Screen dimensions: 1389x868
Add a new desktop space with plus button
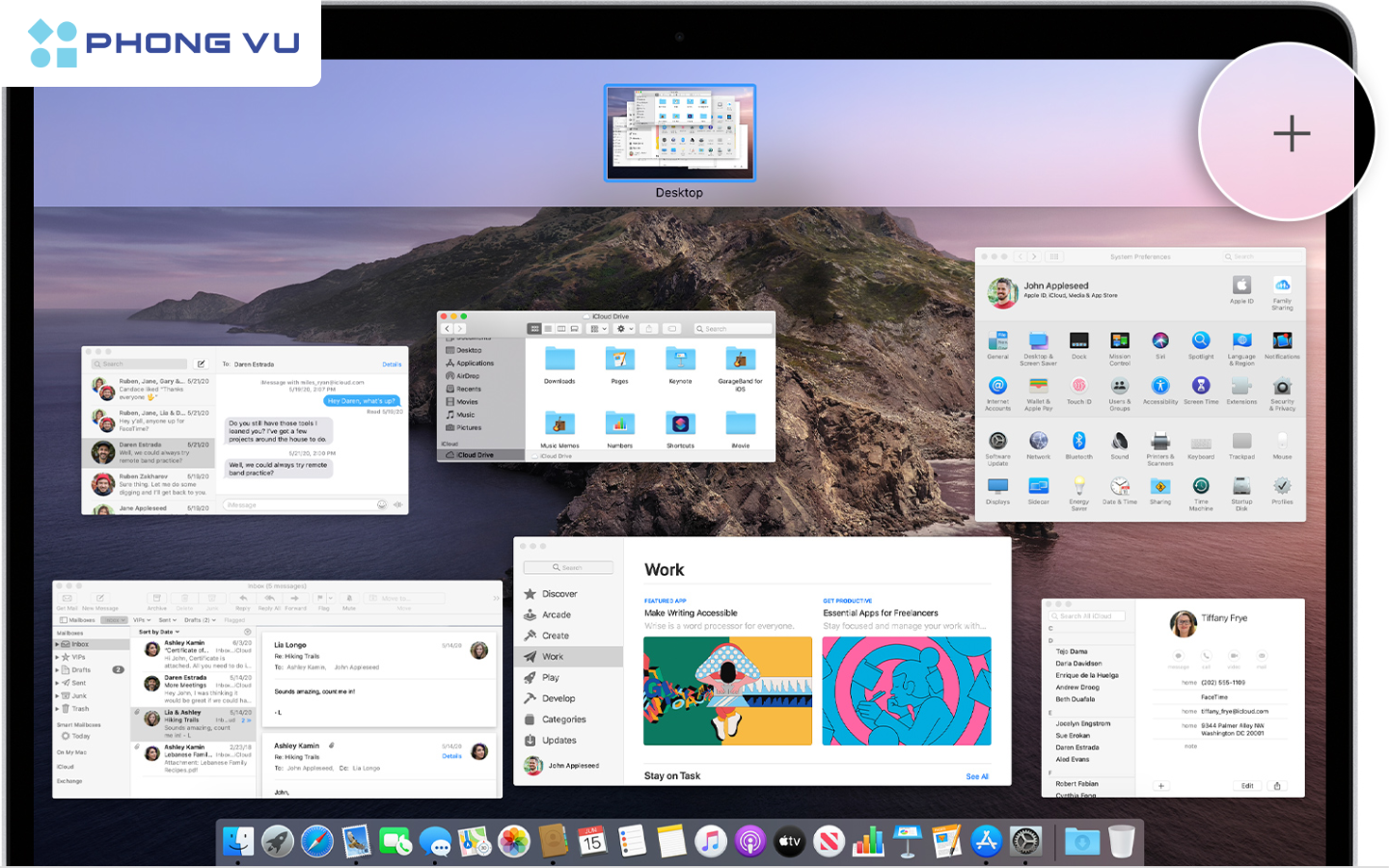[x=1291, y=133]
